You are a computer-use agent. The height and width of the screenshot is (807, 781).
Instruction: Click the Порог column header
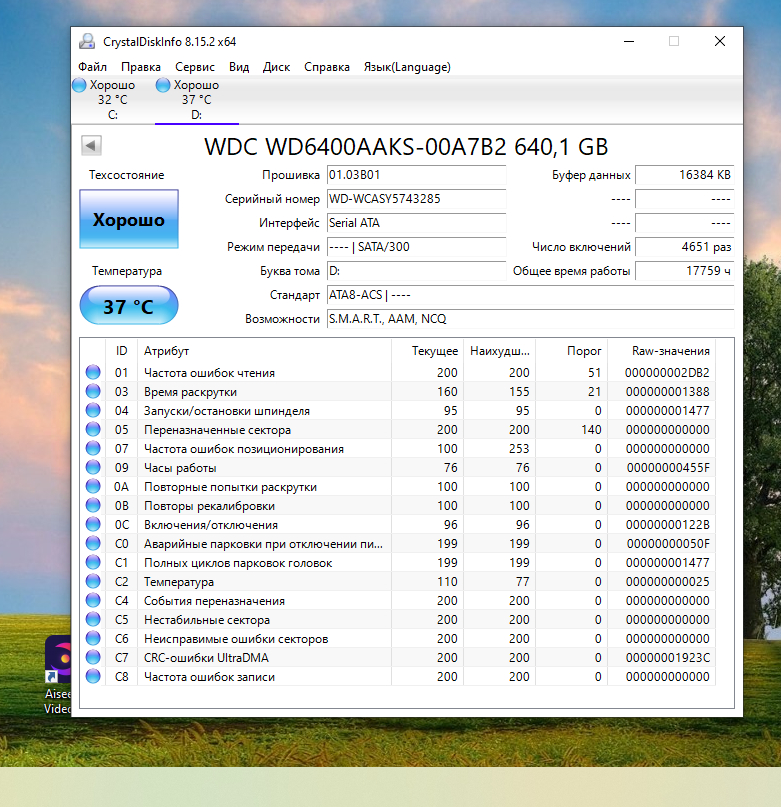tap(572, 351)
